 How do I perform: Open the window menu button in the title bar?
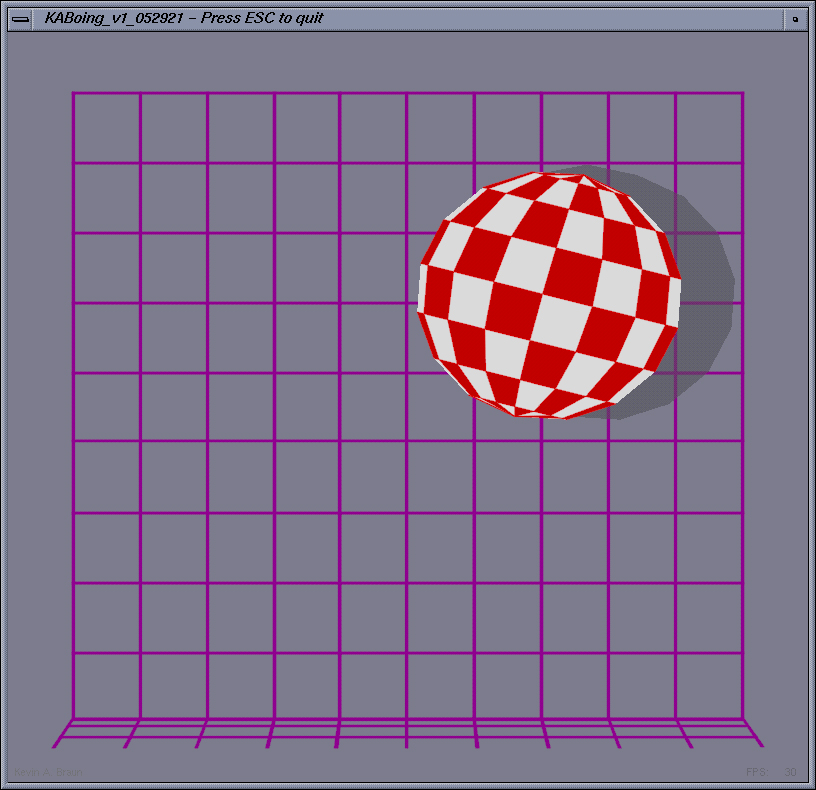(x=20, y=19)
